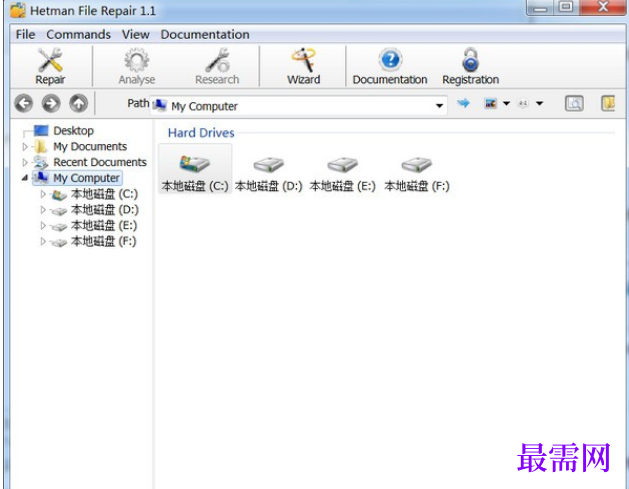Expand 本地磁盘 (D:) in the tree

(x=43, y=210)
